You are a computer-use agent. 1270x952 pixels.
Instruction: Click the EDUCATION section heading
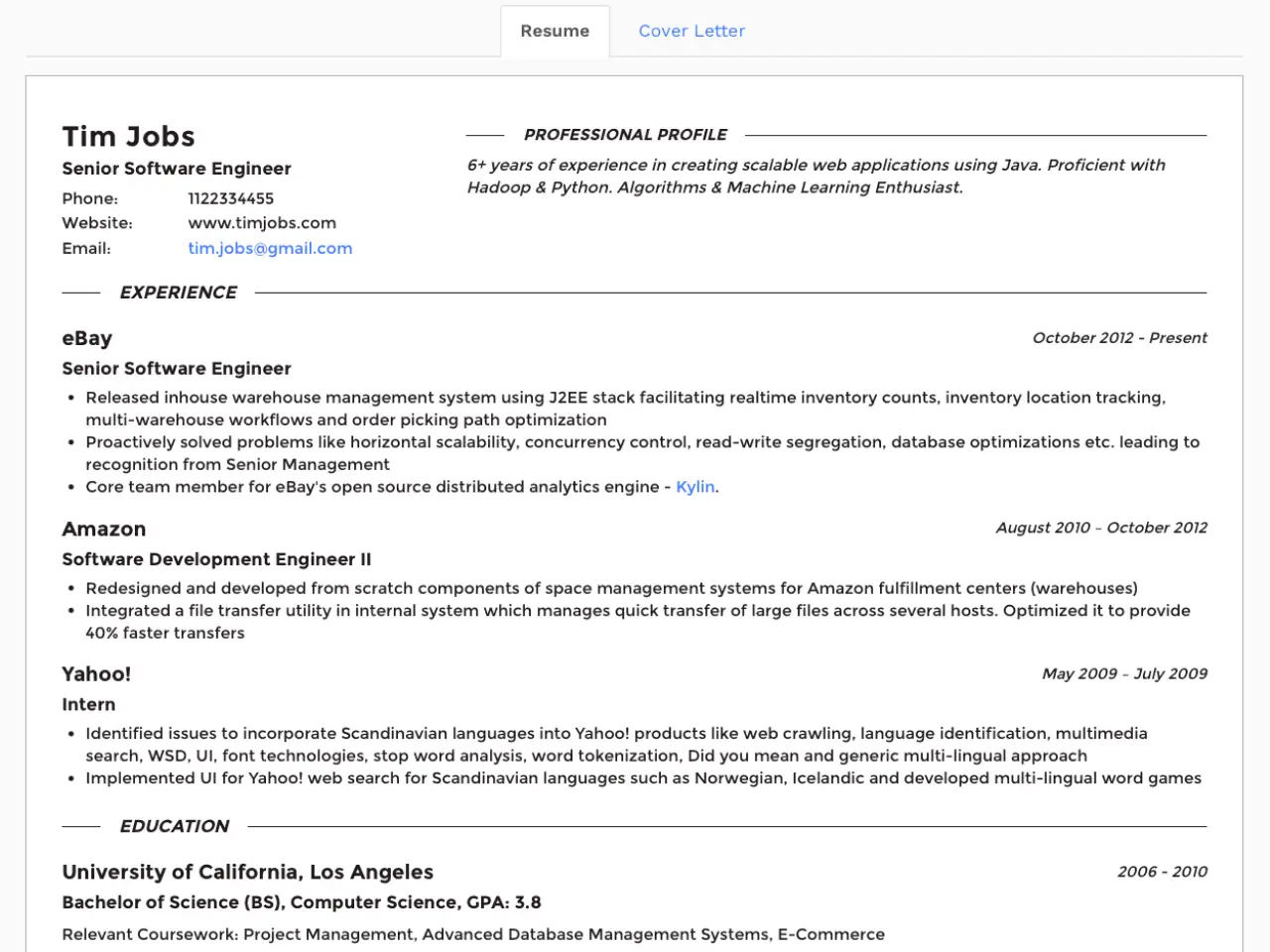point(174,826)
